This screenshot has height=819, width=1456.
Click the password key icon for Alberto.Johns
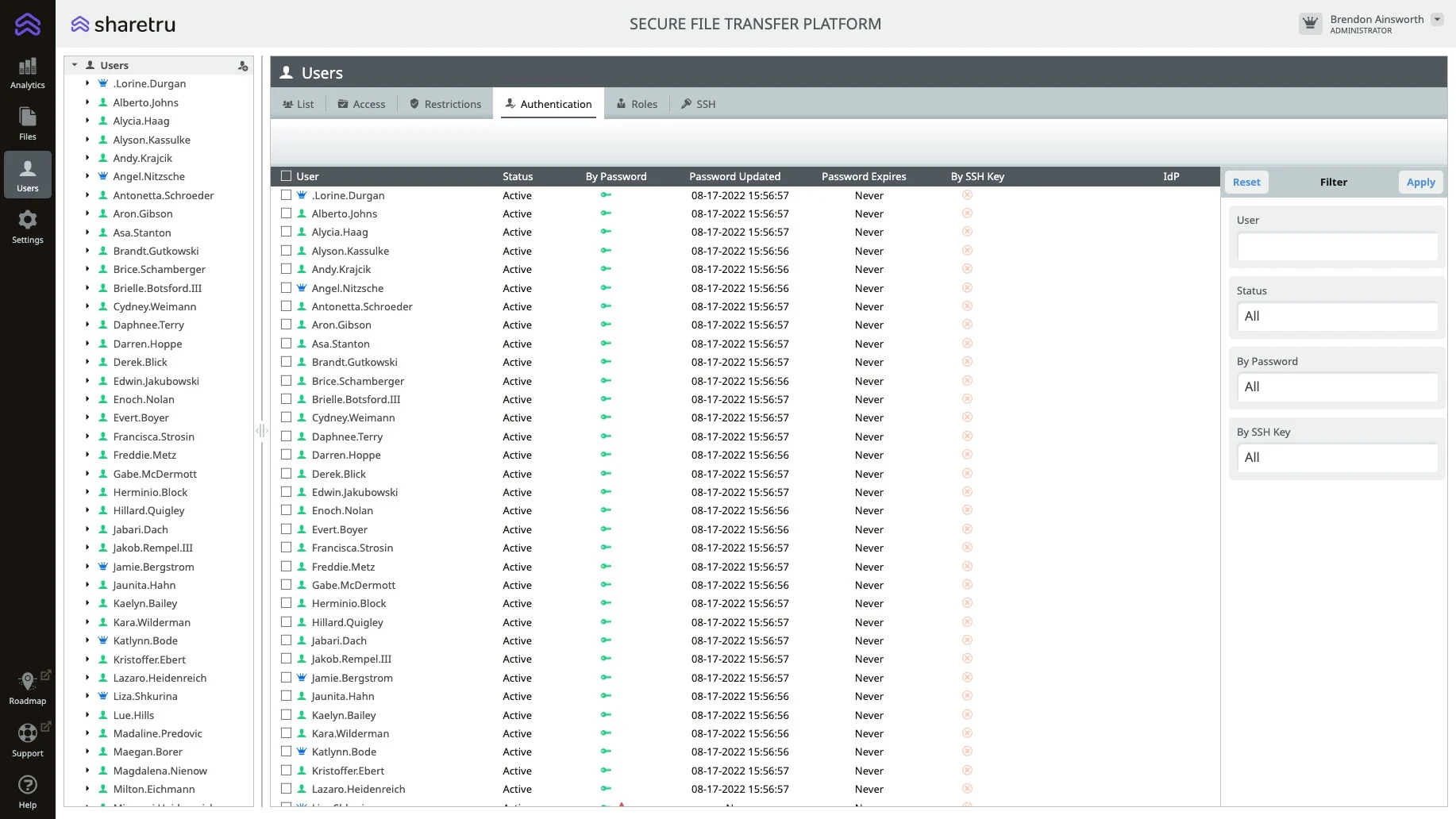tap(606, 213)
